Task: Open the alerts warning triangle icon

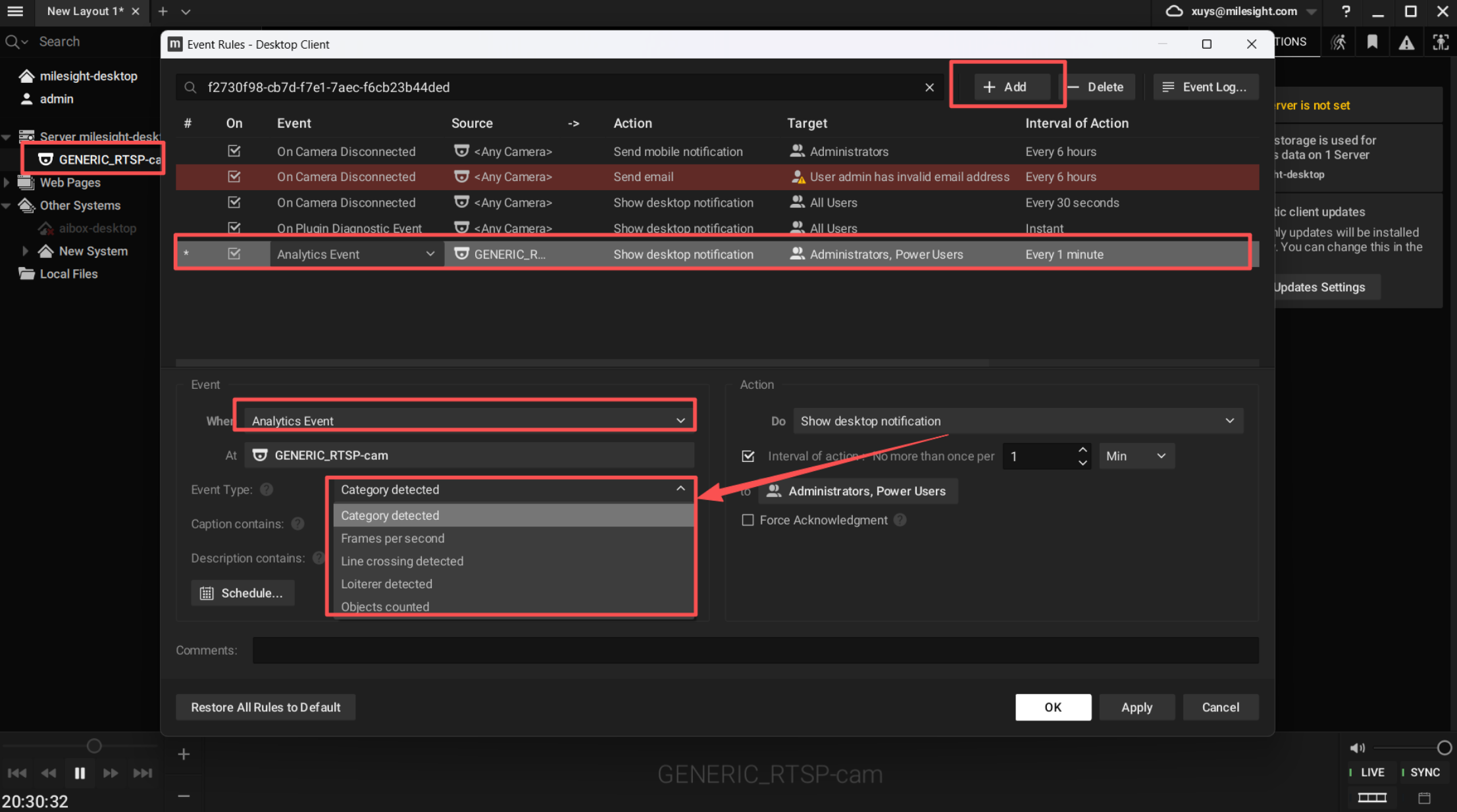Action: tap(1406, 43)
